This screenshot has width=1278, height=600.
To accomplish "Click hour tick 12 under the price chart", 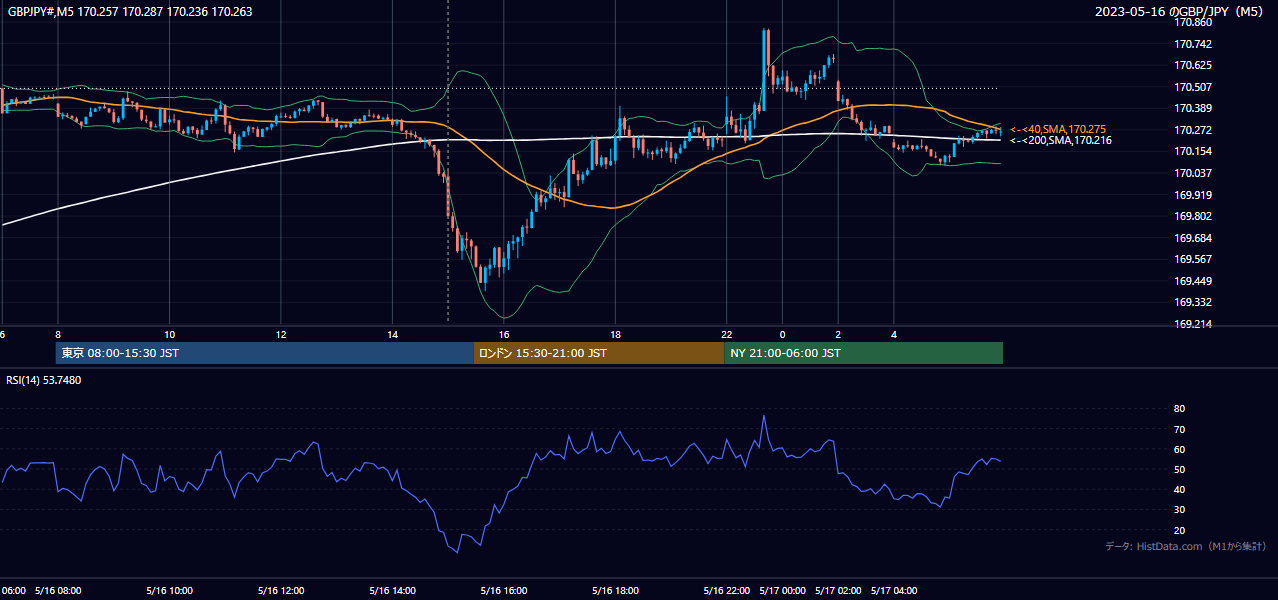I will point(281,334).
